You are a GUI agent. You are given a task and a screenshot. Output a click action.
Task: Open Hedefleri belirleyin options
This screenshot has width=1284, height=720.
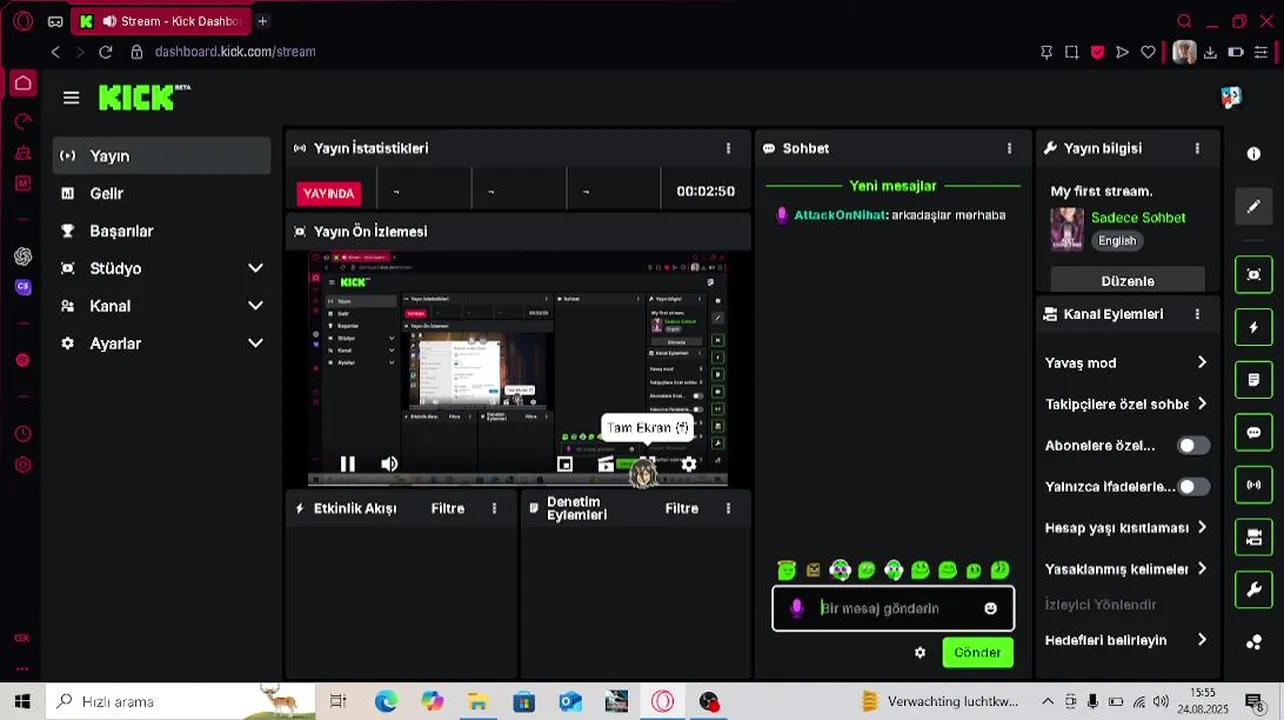1127,640
